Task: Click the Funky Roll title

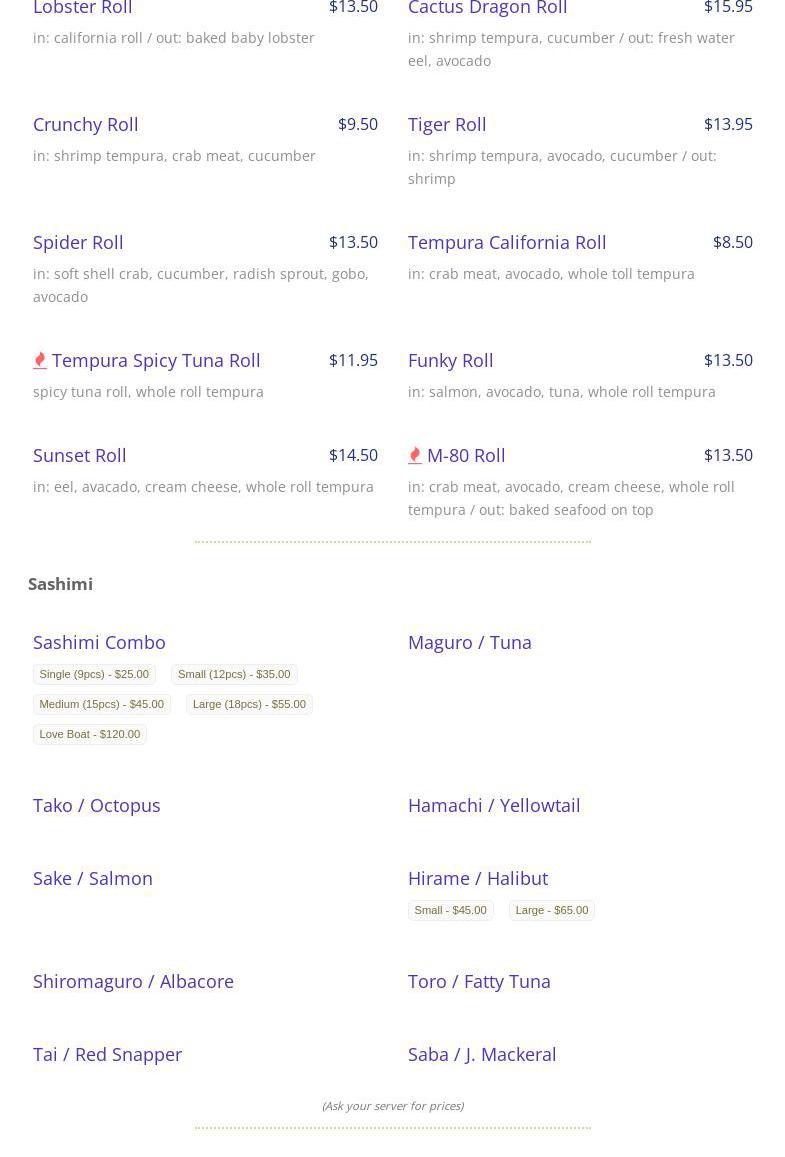Action: point(450,360)
